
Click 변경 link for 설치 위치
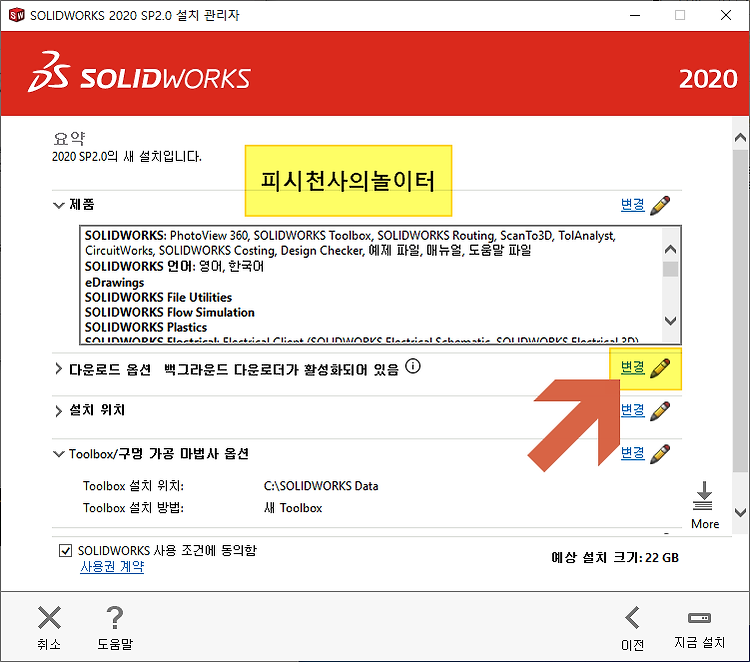pyautogui.click(x=632, y=410)
